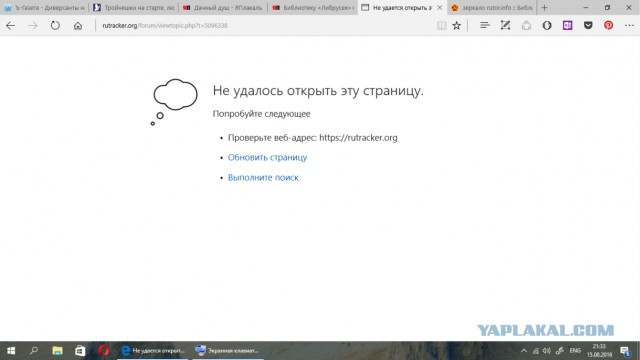
Task: Open the purple OneNote extension icon
Action: pos(567,25)
